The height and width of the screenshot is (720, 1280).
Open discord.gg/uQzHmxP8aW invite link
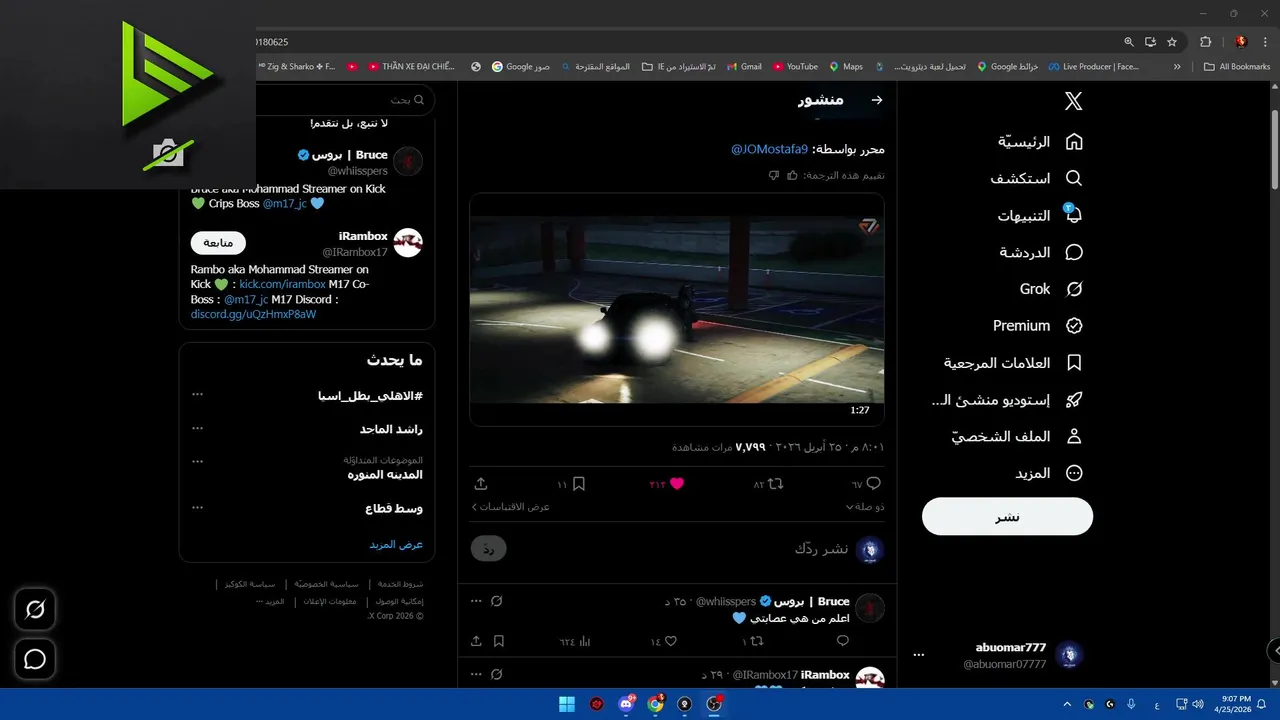pyautogui.click(x=253, y=314)
